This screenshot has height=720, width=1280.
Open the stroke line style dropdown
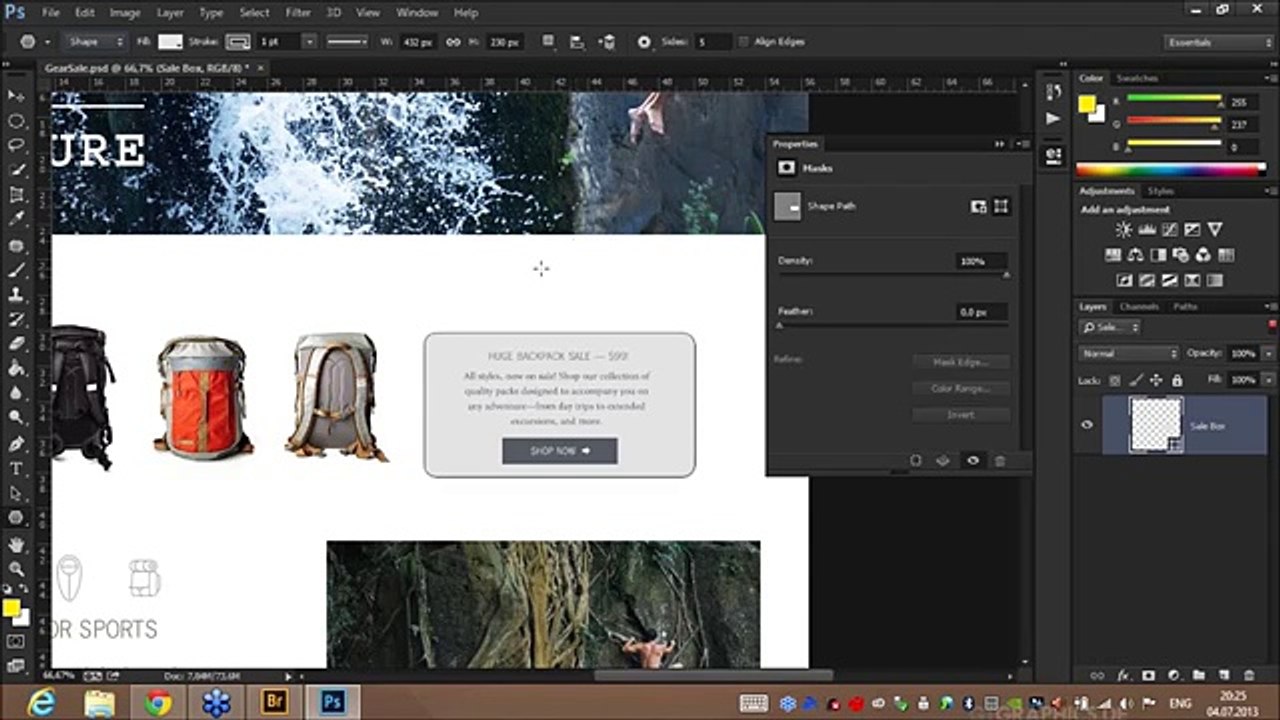[x=347, y=42]
